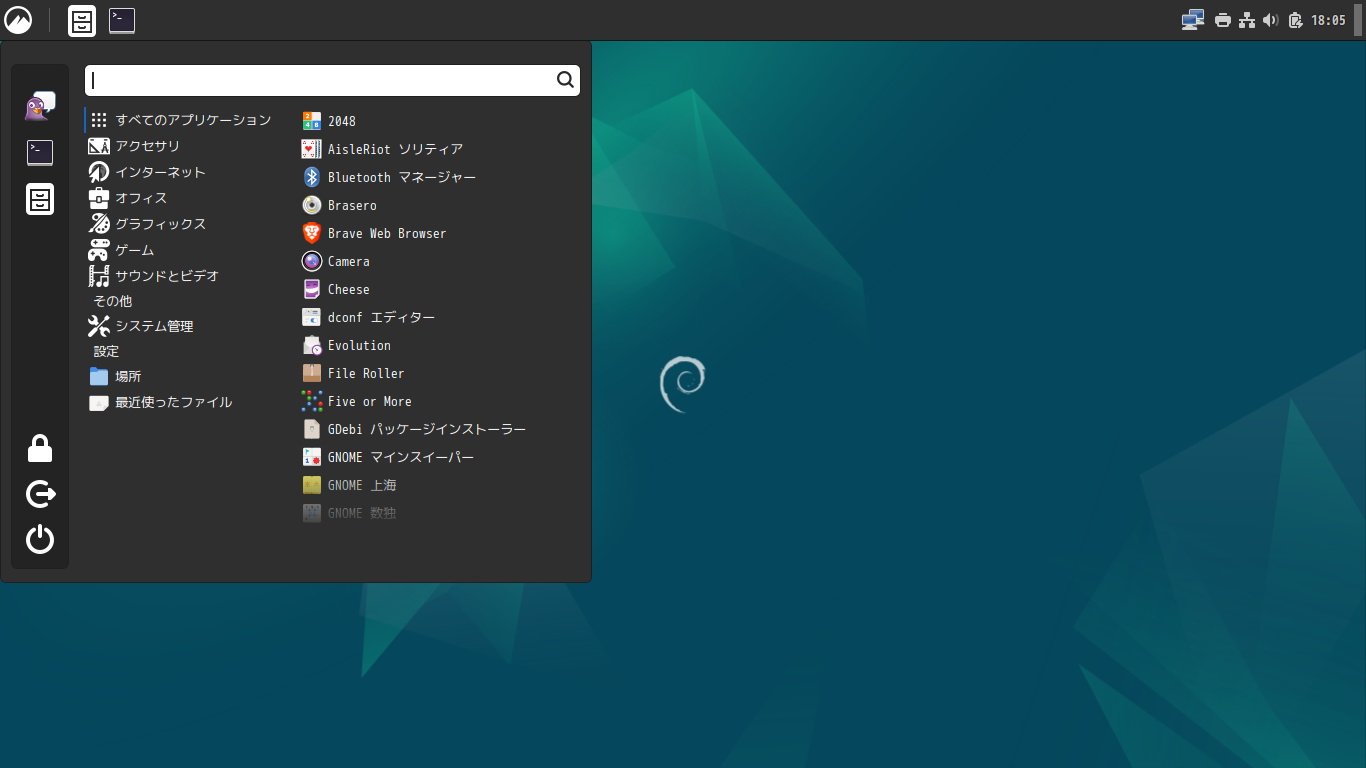Click the search magnifier icon

click(565, 80)
